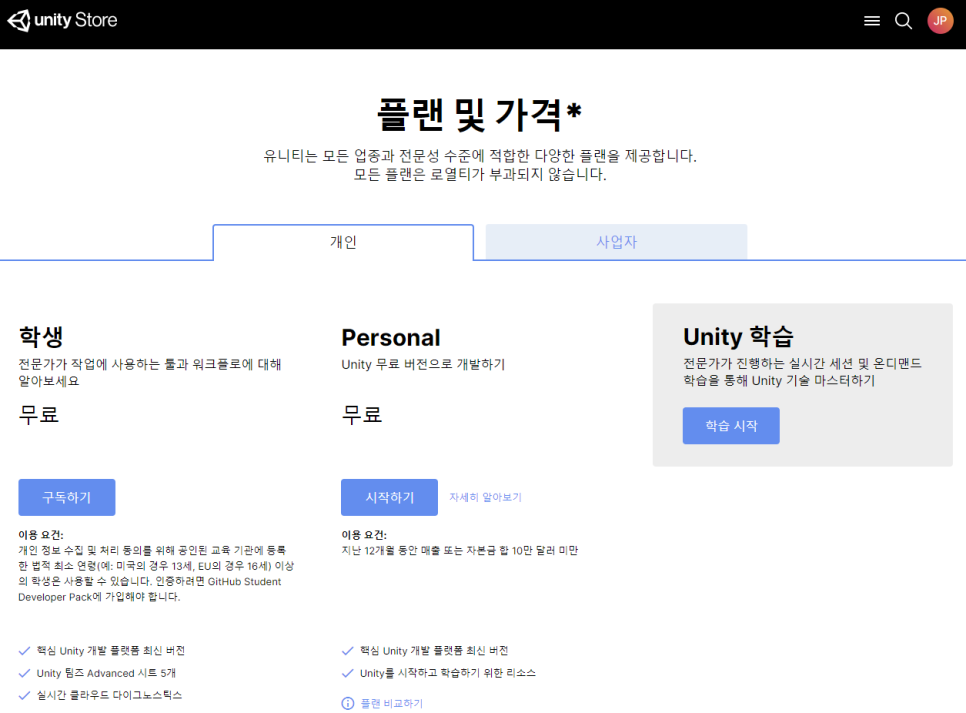Click the 이용 요건 label under 학생

(41, 535)
